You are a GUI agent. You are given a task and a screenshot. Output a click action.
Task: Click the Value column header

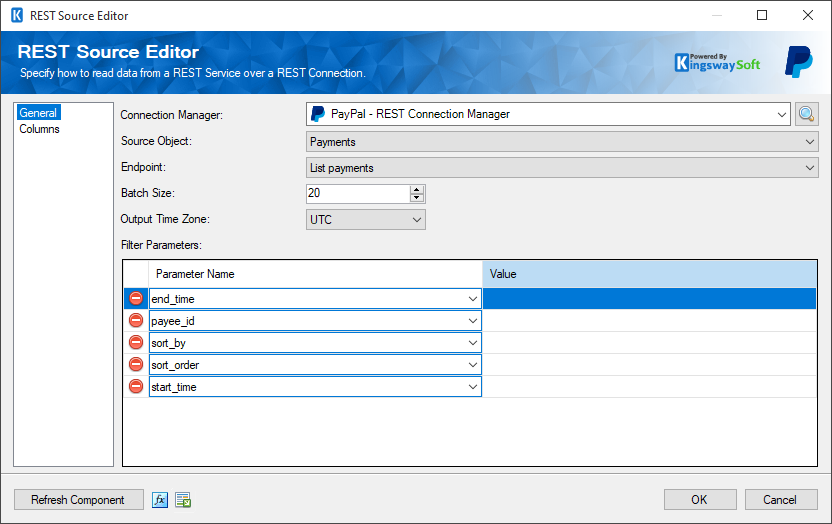(x=649, y=274)
